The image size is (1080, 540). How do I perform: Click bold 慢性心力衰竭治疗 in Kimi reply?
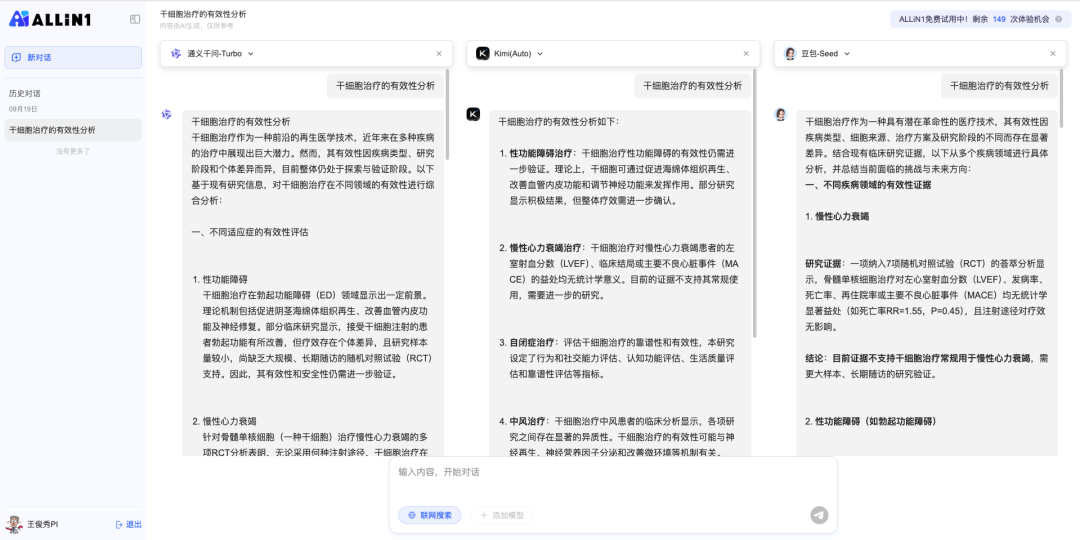click(x=546, y=247)
